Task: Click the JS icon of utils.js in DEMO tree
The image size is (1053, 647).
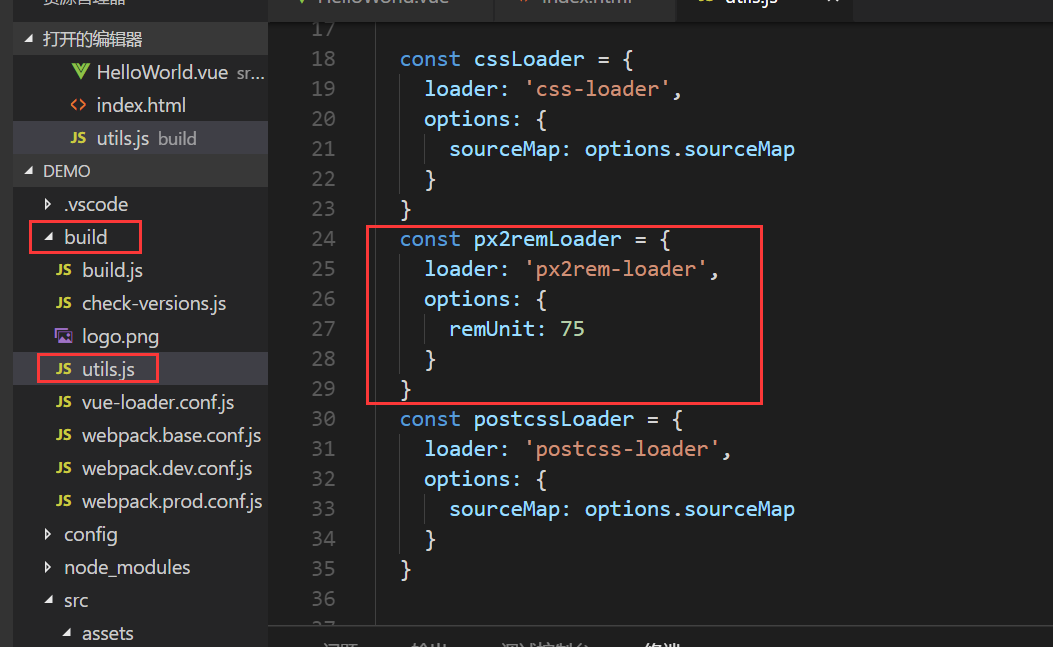Action: [x=64, y=368]
